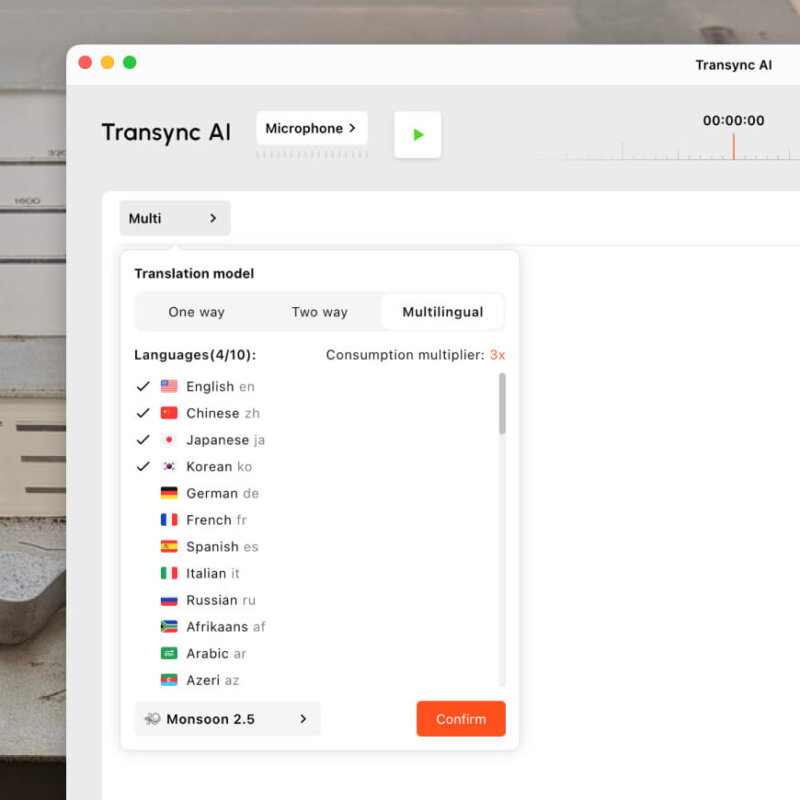The height and width of the screenshot is (800, 800).
Task: Open the Monsoon 2.5 model selector
Action: pos(228,719)
